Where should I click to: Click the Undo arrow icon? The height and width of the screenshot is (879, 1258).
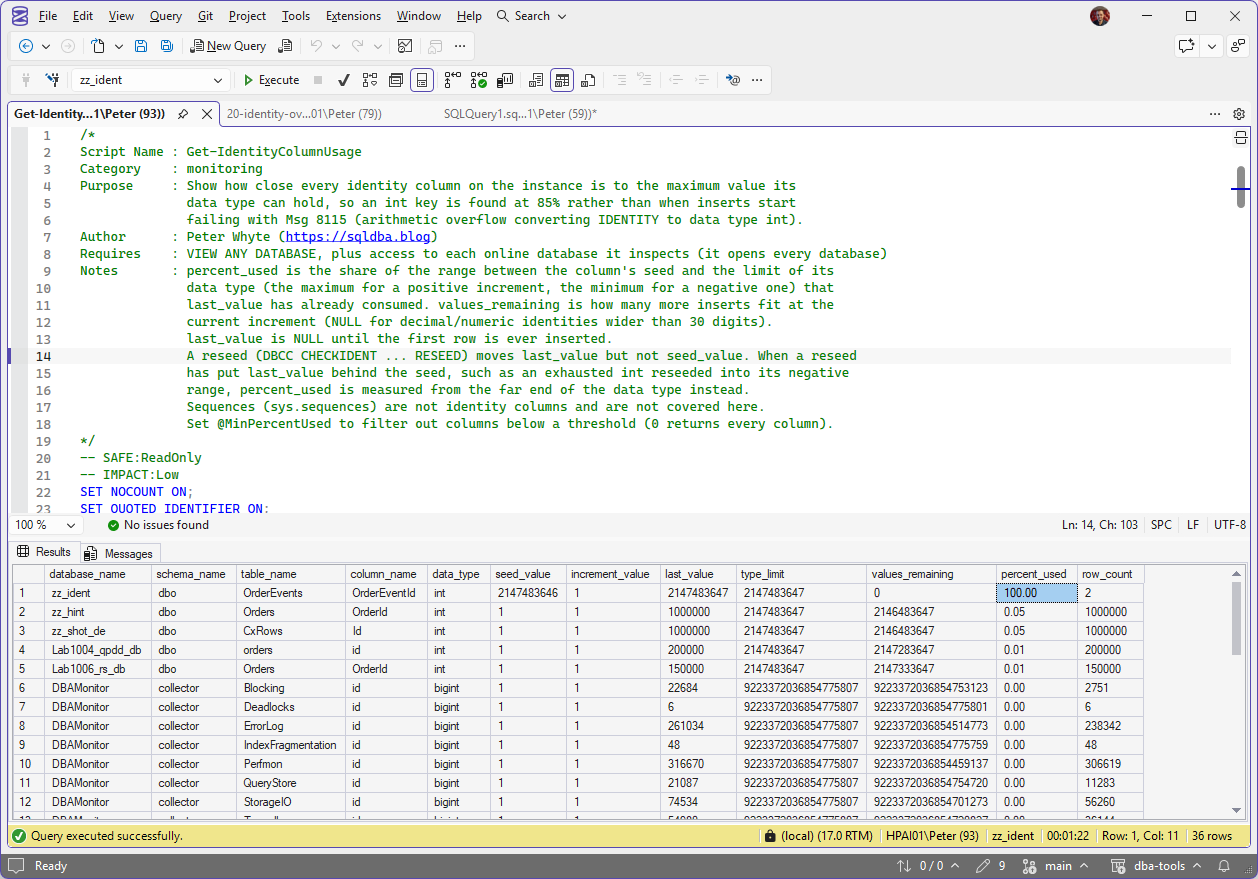click(316, 46)
